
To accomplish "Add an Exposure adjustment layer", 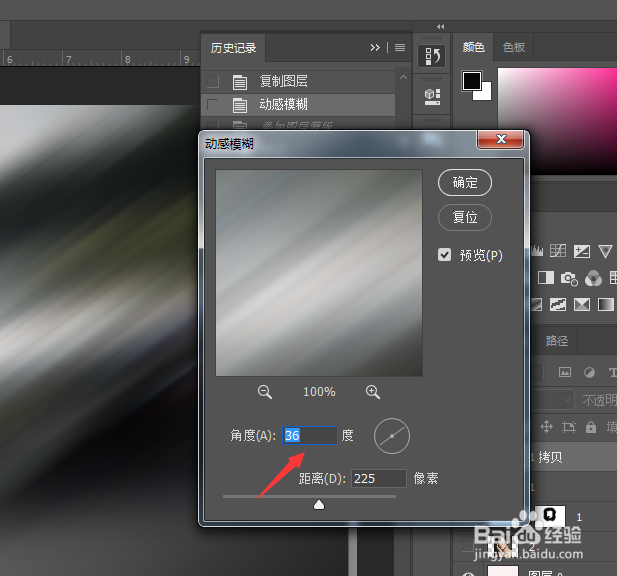I will click(x=582, y=251).
